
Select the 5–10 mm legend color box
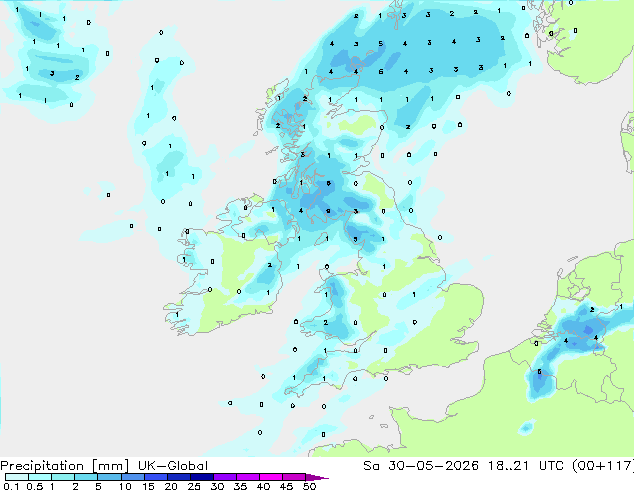point(110,477)
